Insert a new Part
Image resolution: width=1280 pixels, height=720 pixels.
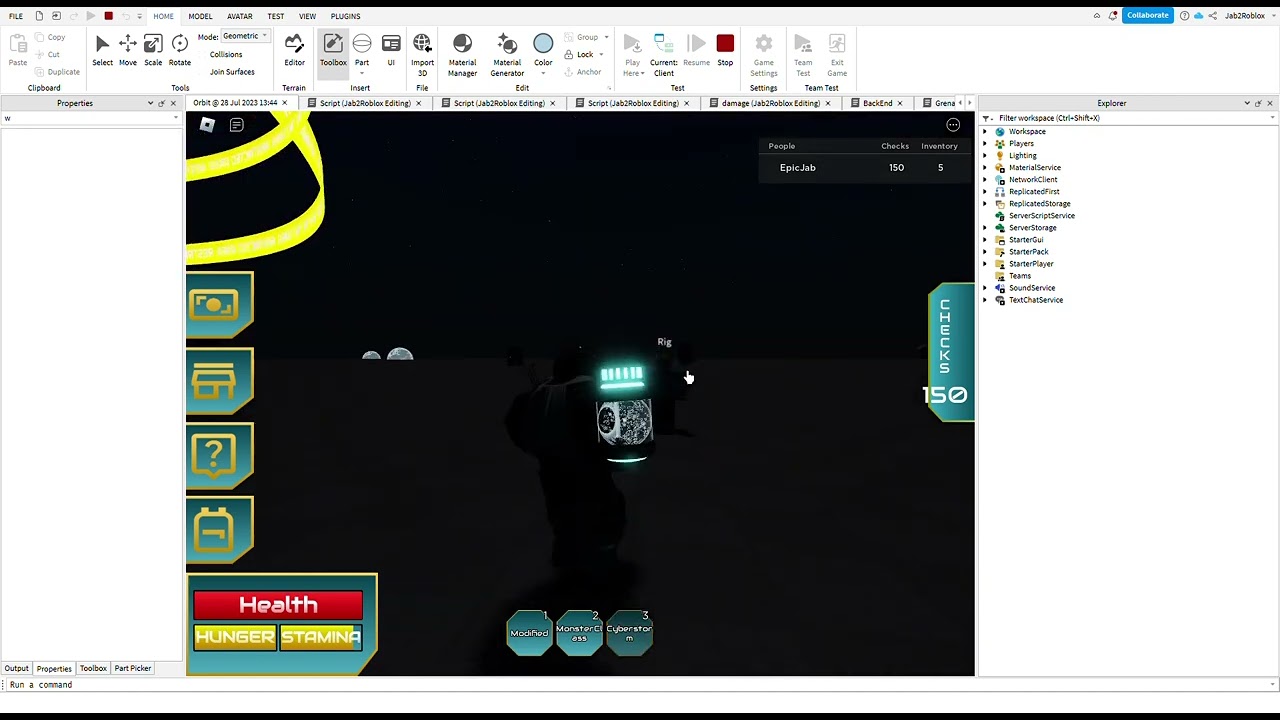pos(362,50)
